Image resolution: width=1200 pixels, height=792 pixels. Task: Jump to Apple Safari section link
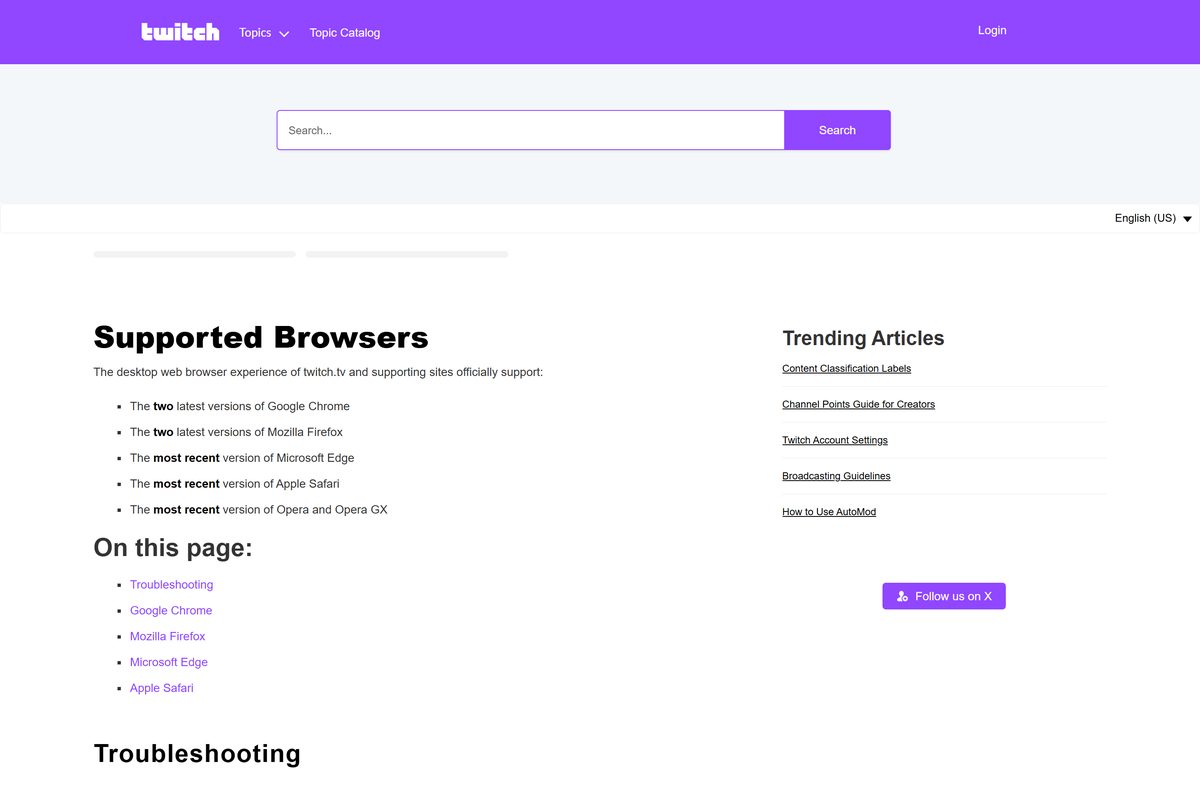162,689
